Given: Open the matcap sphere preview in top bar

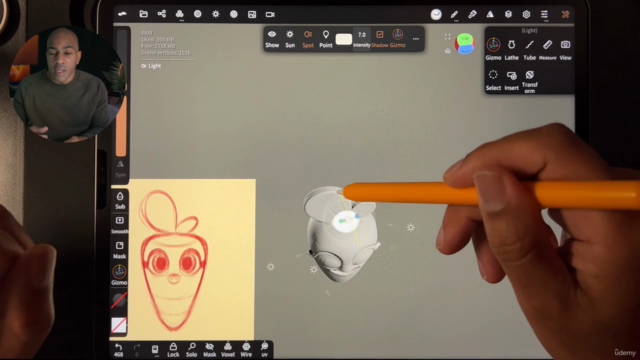Looking at the screenshot, I should click(436, 14).
